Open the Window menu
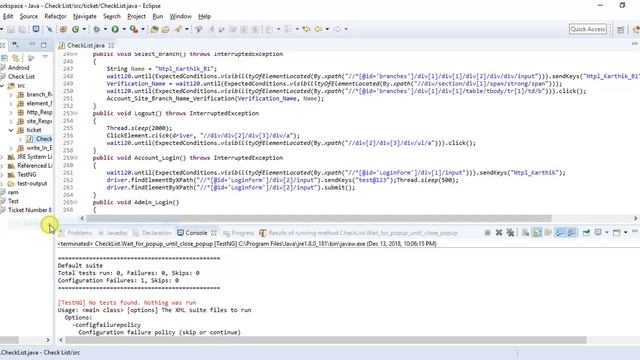This screenshot has height=360, width=640. click(x=180, y=16)
